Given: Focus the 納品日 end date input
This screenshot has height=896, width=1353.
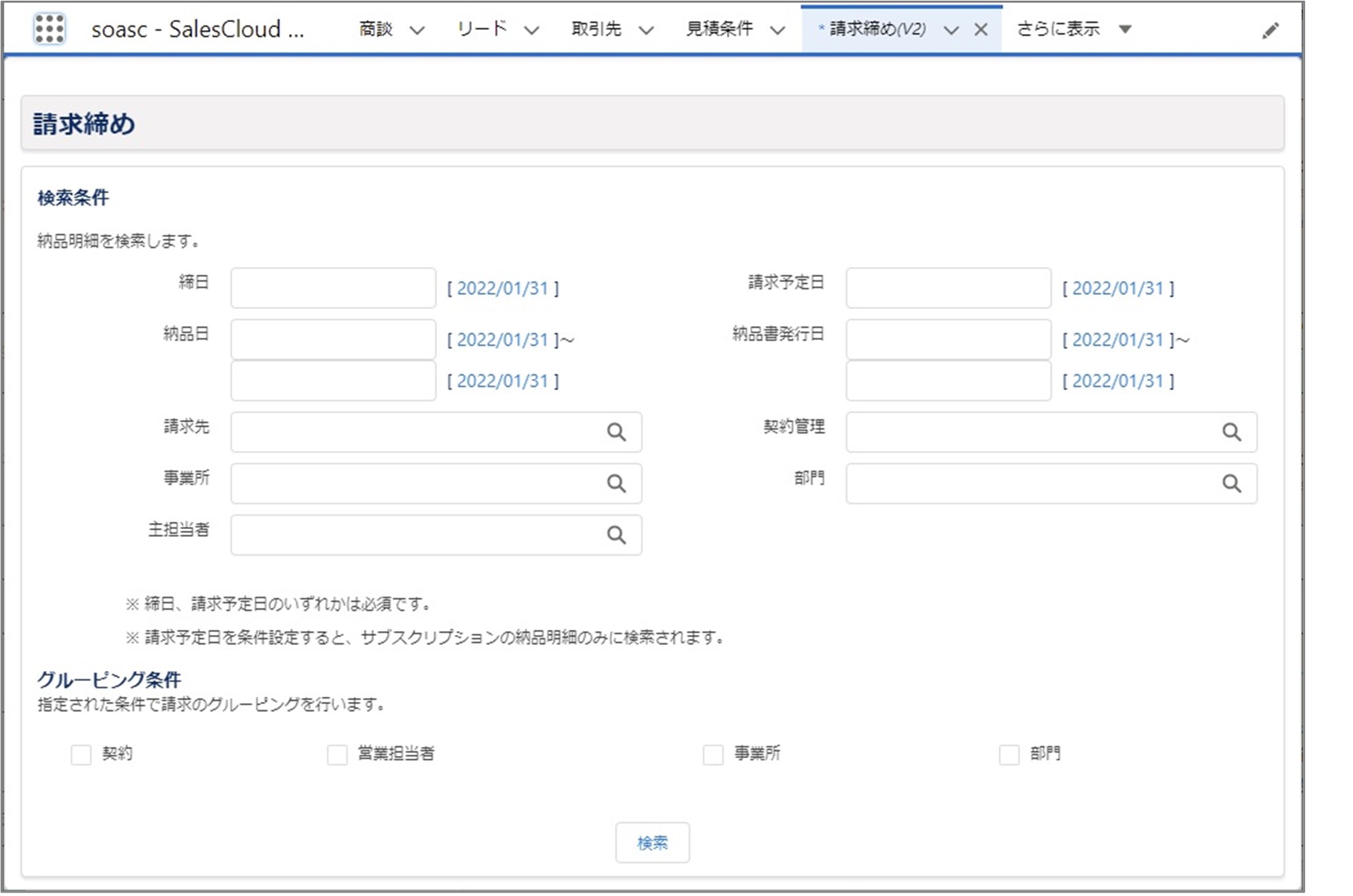Looking at the screenshot, I should pyautogui.click(x=333, y=381).
